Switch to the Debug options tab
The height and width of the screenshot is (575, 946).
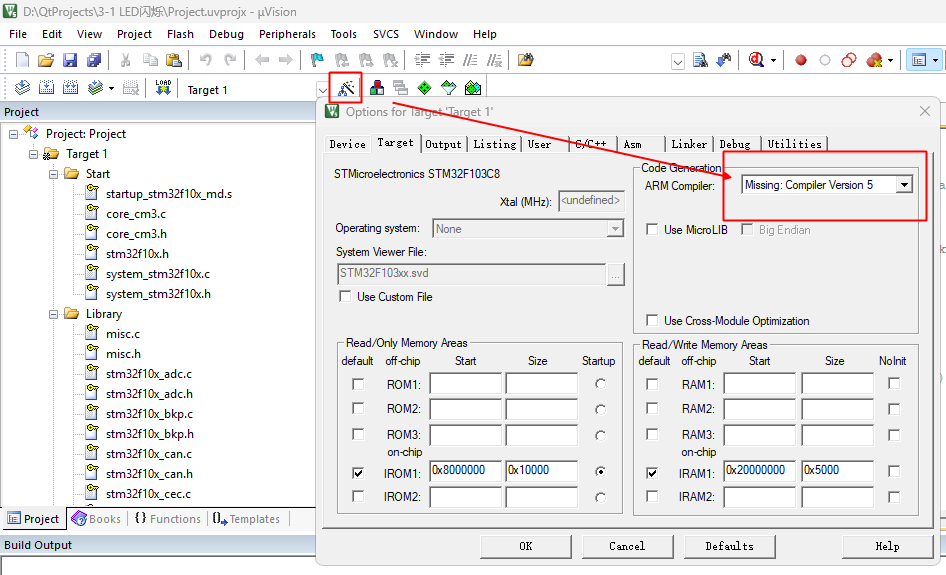(x=735, y=144)
